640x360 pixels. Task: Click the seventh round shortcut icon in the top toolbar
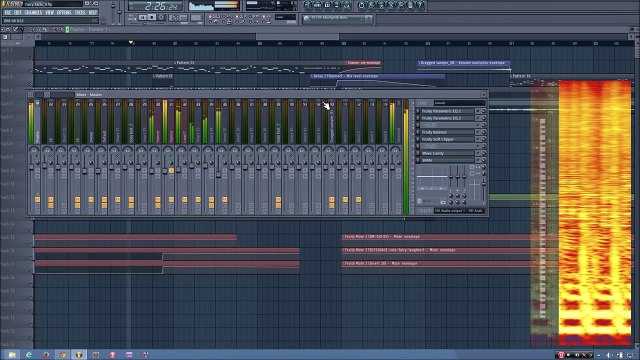(371, 5)
